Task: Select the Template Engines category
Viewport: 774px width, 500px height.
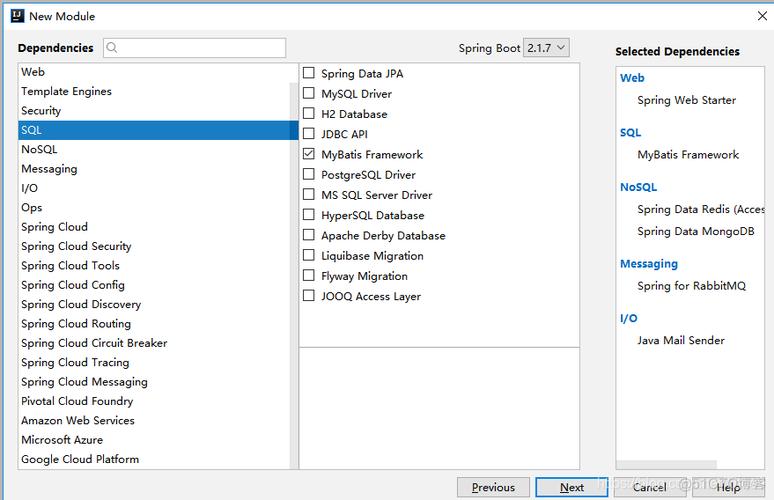Action: tap(154, 91)
